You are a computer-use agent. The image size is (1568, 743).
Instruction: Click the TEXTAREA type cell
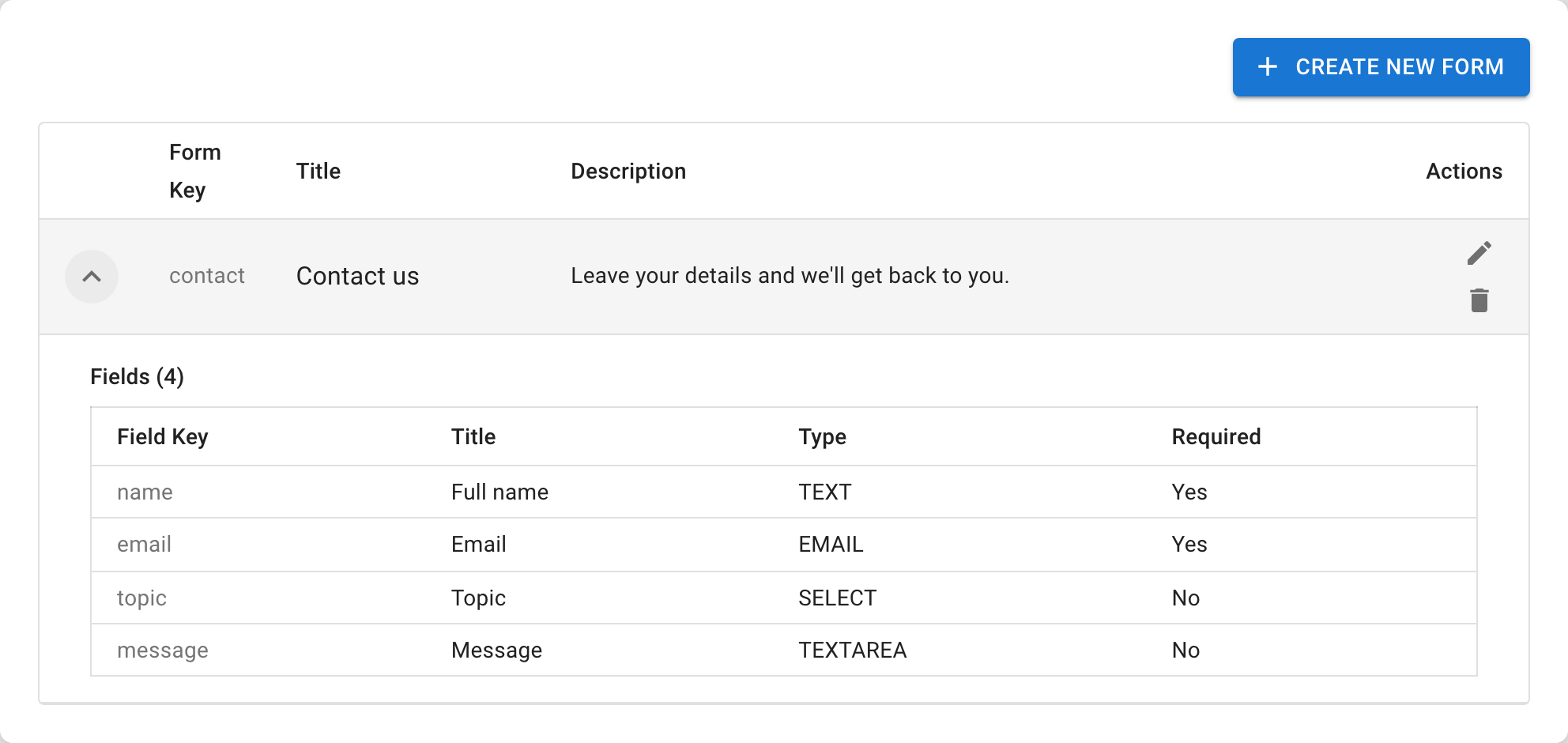click(852, 650)
